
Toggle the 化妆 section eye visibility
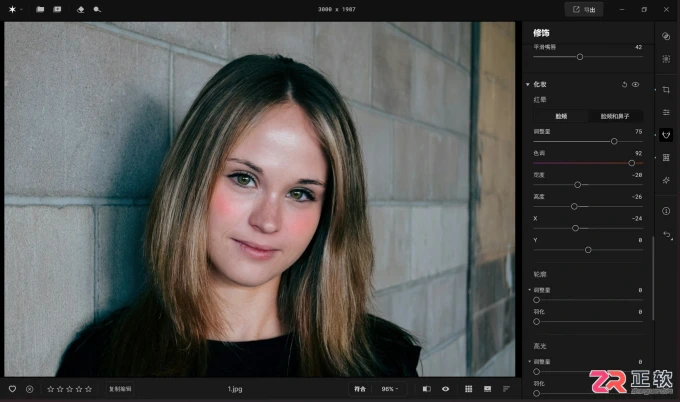(x=635, y=85)
